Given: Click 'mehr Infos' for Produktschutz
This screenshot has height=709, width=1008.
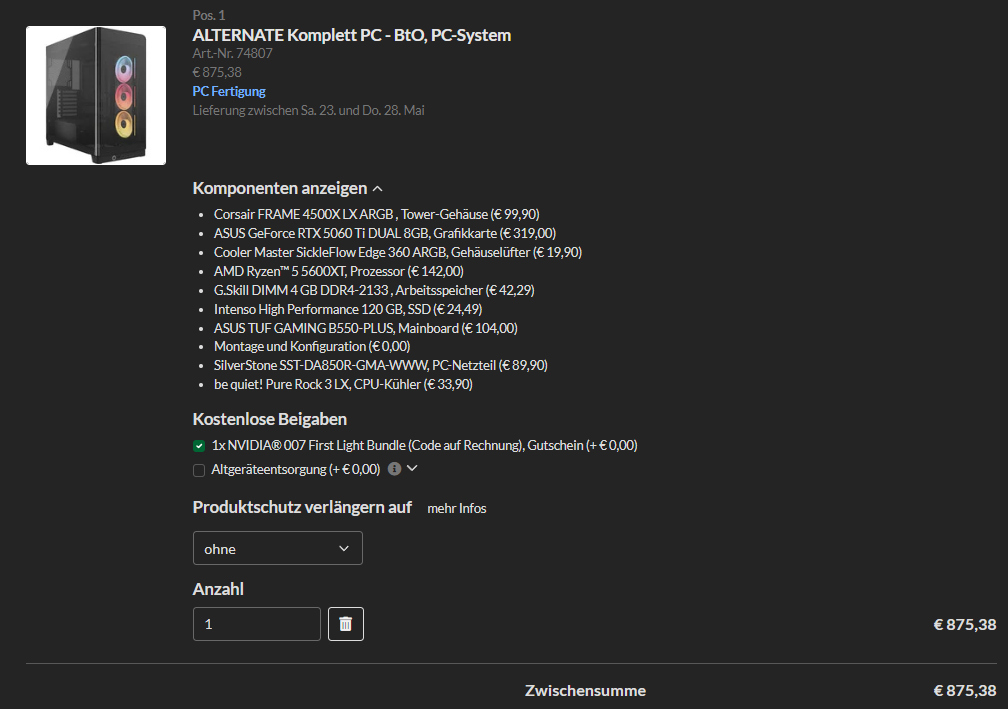Looking at the screenshot, I should pyautogui.click(x=456, y=508).
